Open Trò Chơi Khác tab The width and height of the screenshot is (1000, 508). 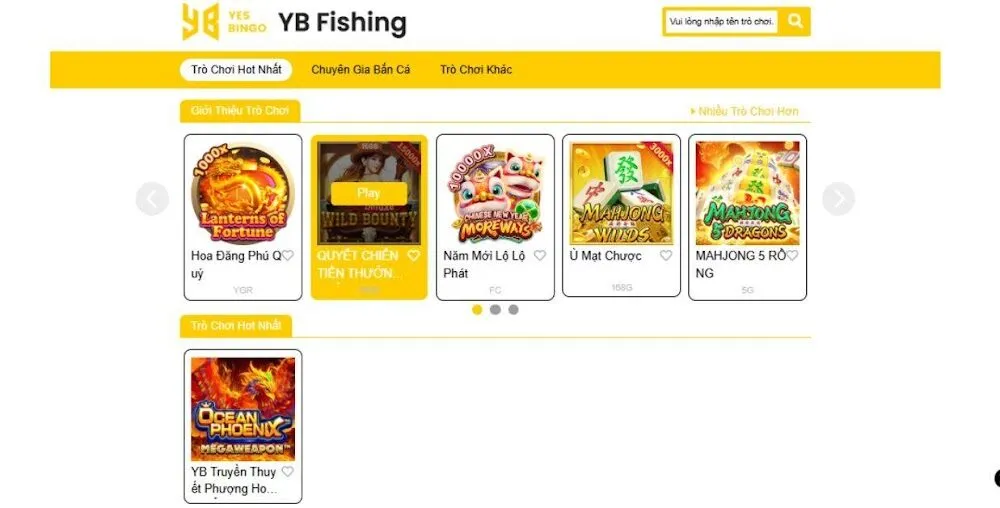[x=476, y=69]
